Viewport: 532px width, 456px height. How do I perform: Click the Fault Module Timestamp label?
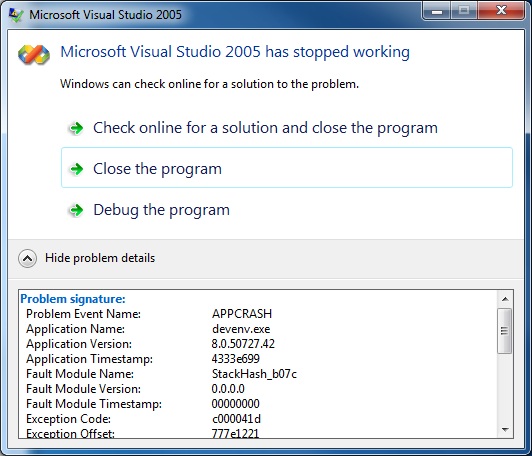[94, 404]
